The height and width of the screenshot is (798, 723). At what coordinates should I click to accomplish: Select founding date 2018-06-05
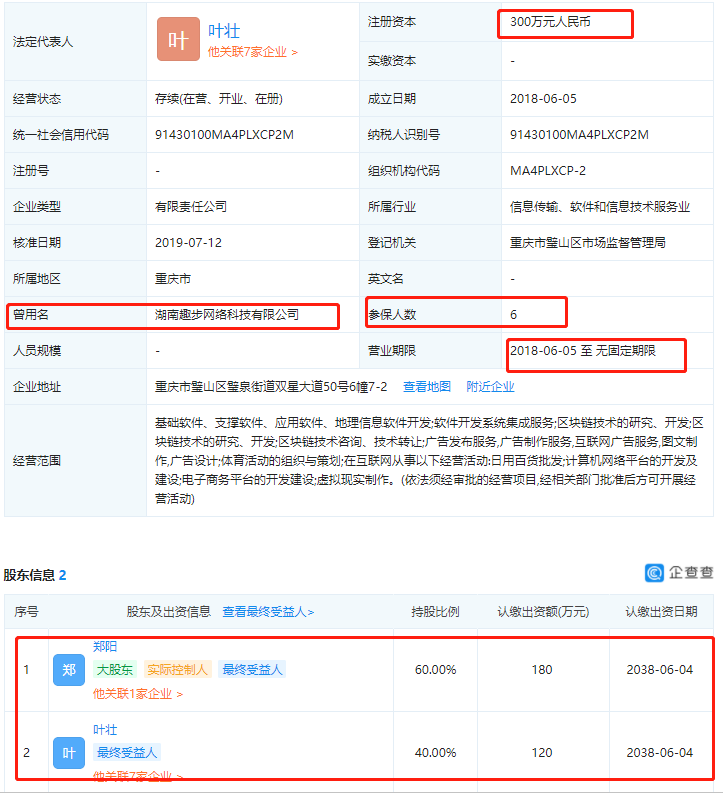click(x=543, y=99)
